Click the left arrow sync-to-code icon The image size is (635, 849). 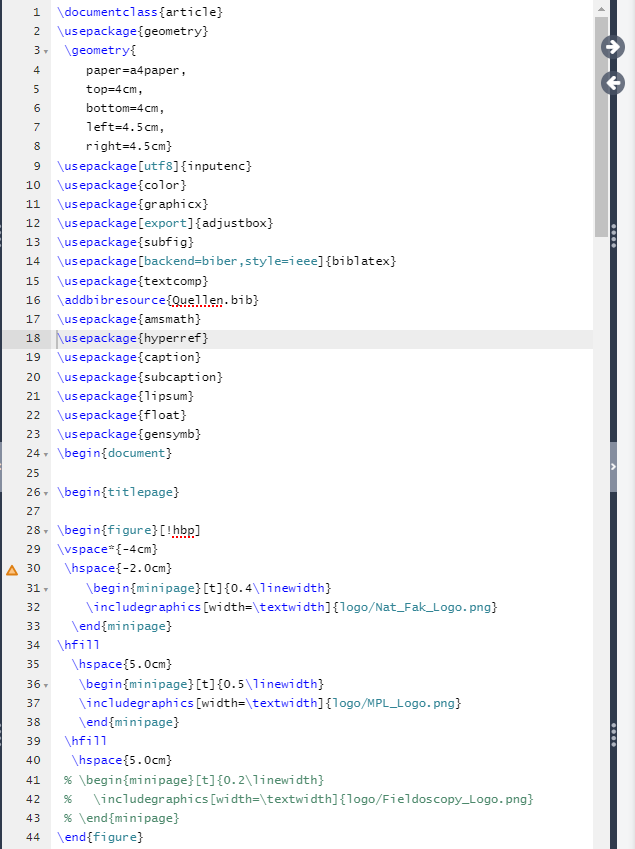[613, 83]
